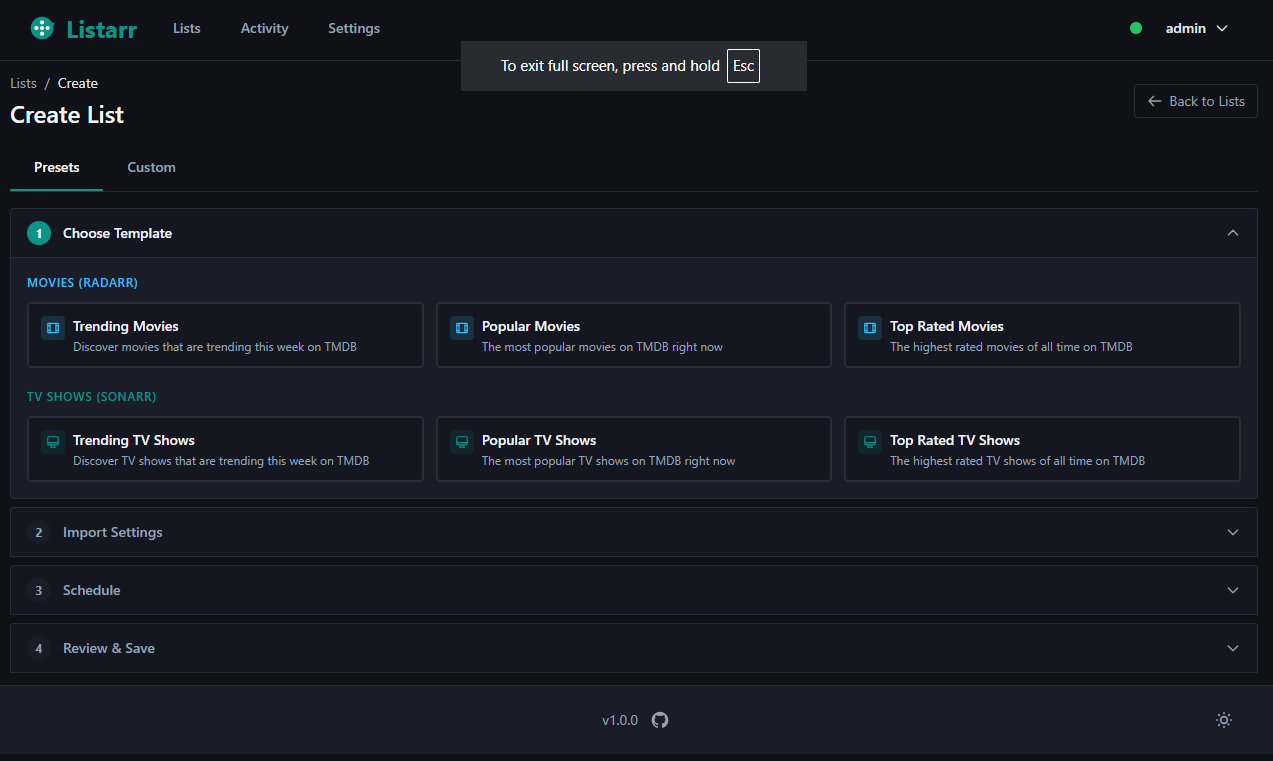This screenshot has width=1273, height=761.
Task: Open the admin user dropdown
Action: pos(1197,28)
